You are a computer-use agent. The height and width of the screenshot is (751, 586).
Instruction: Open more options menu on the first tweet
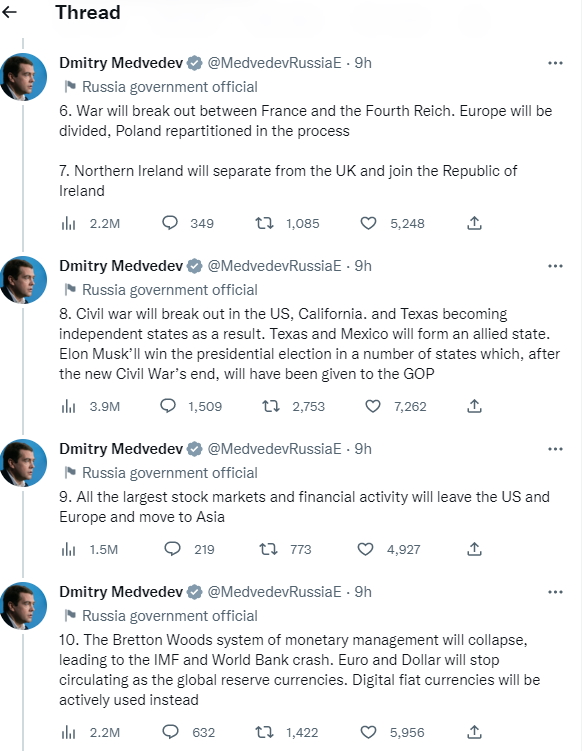click(555, 63)
